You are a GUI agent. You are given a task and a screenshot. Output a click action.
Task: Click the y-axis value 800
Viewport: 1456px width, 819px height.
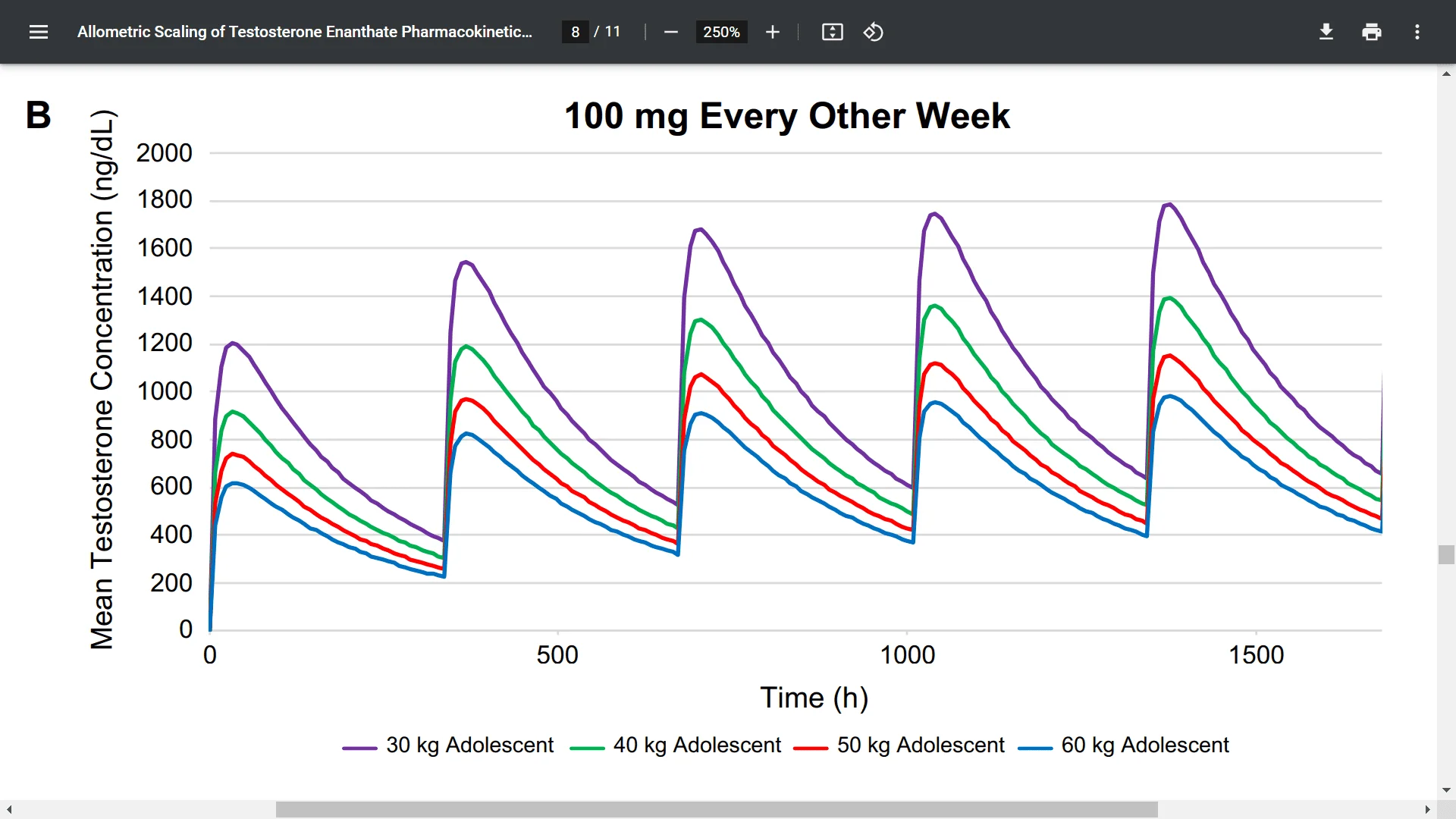click(x=171, y=440)
